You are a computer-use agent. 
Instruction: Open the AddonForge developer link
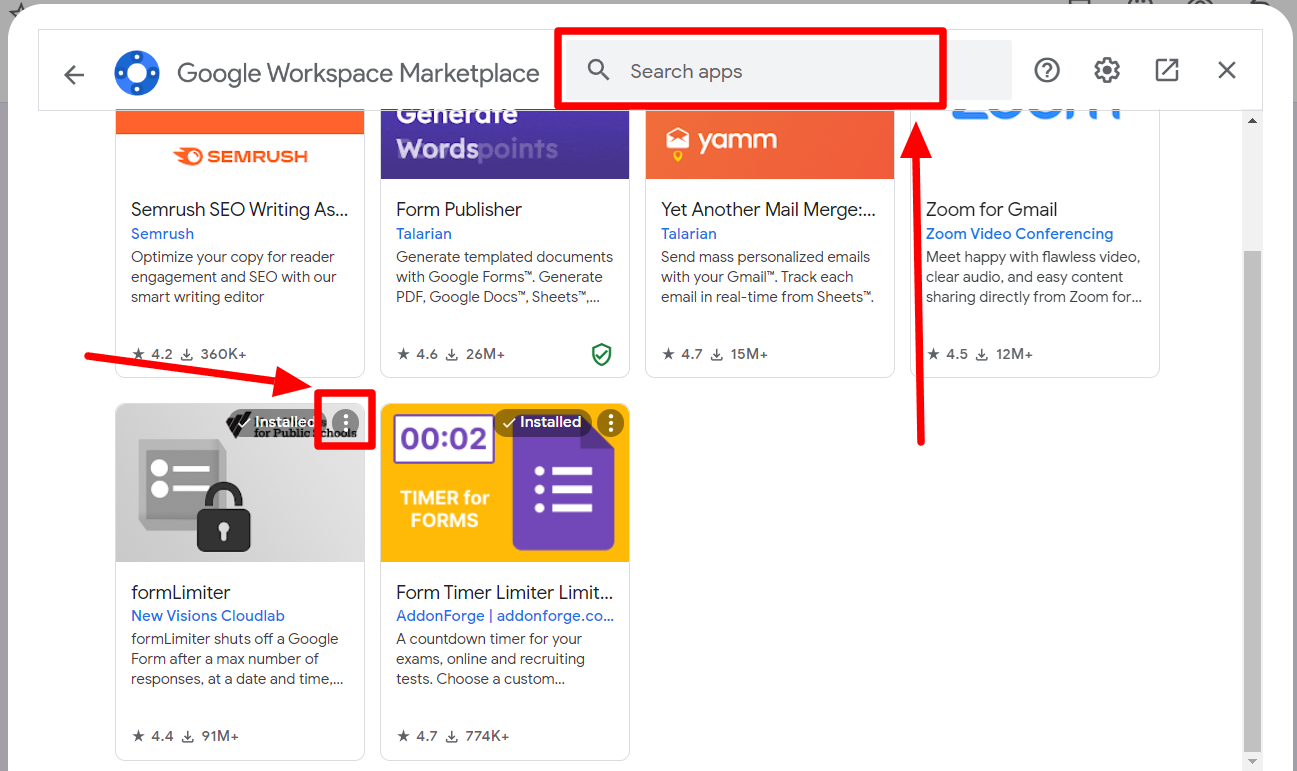(x=505, y=616)
